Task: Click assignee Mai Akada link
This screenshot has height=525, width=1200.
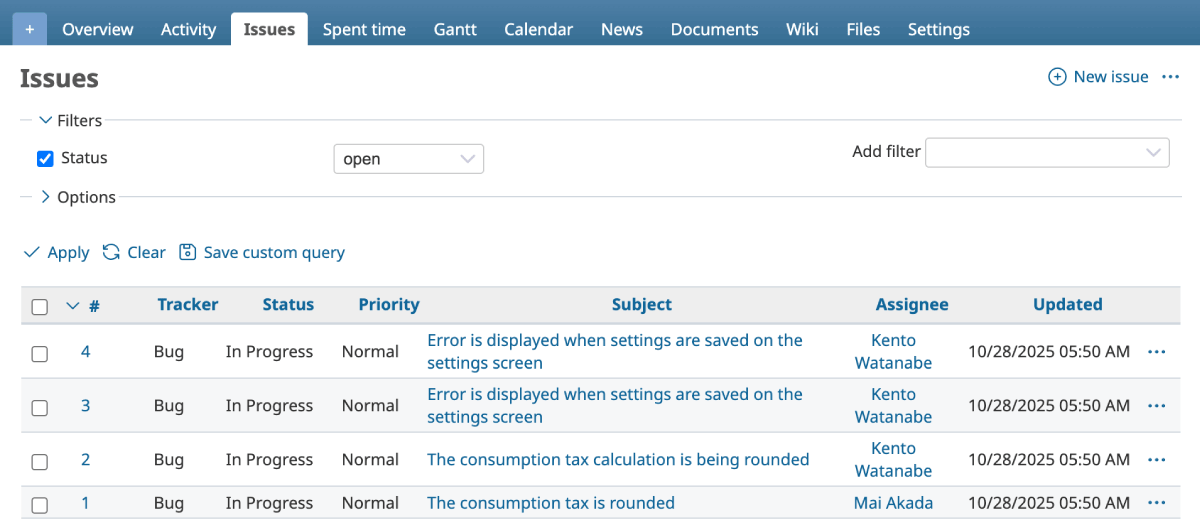Action: (x=893, y=503)
